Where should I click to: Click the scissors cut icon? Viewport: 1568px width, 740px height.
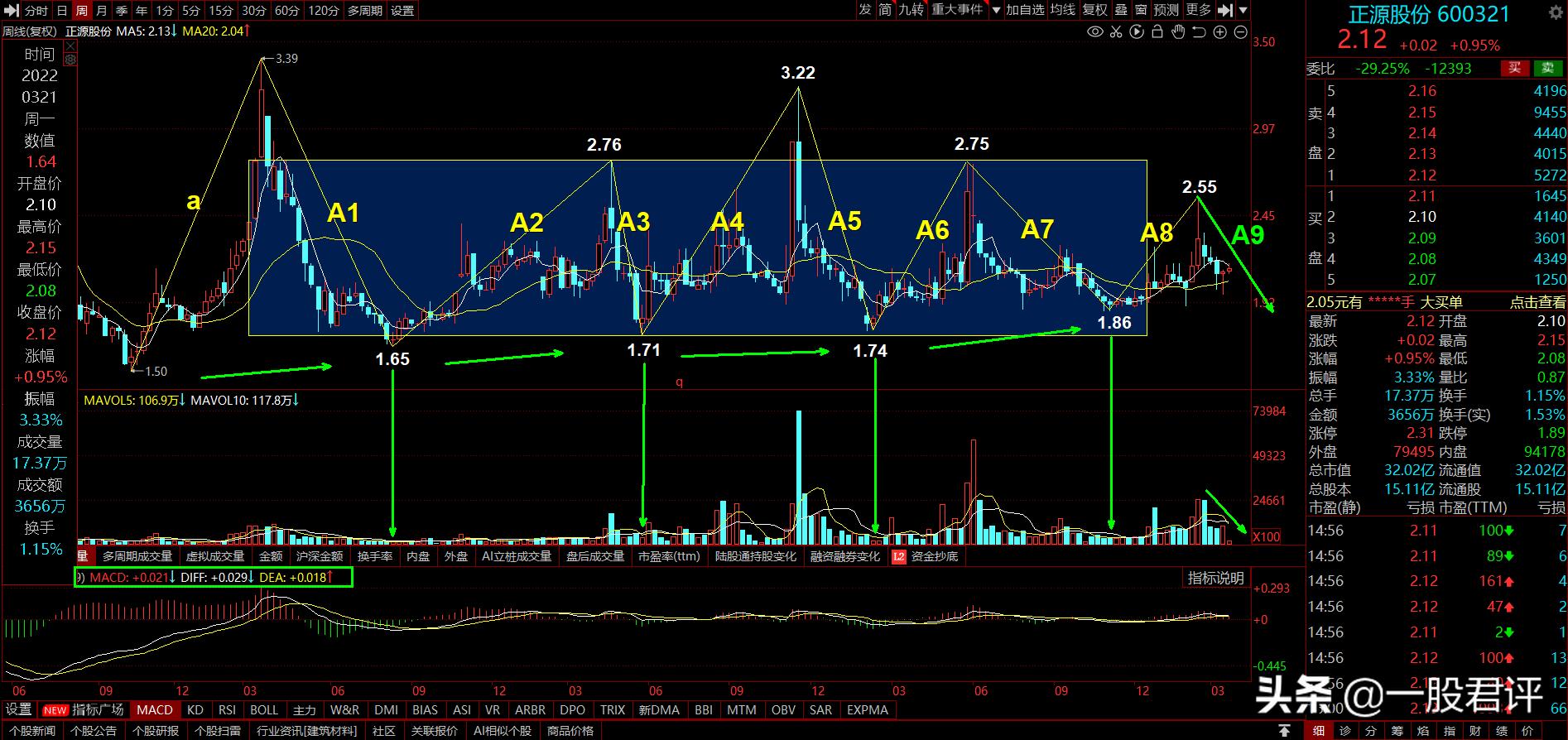point(1116,32)
